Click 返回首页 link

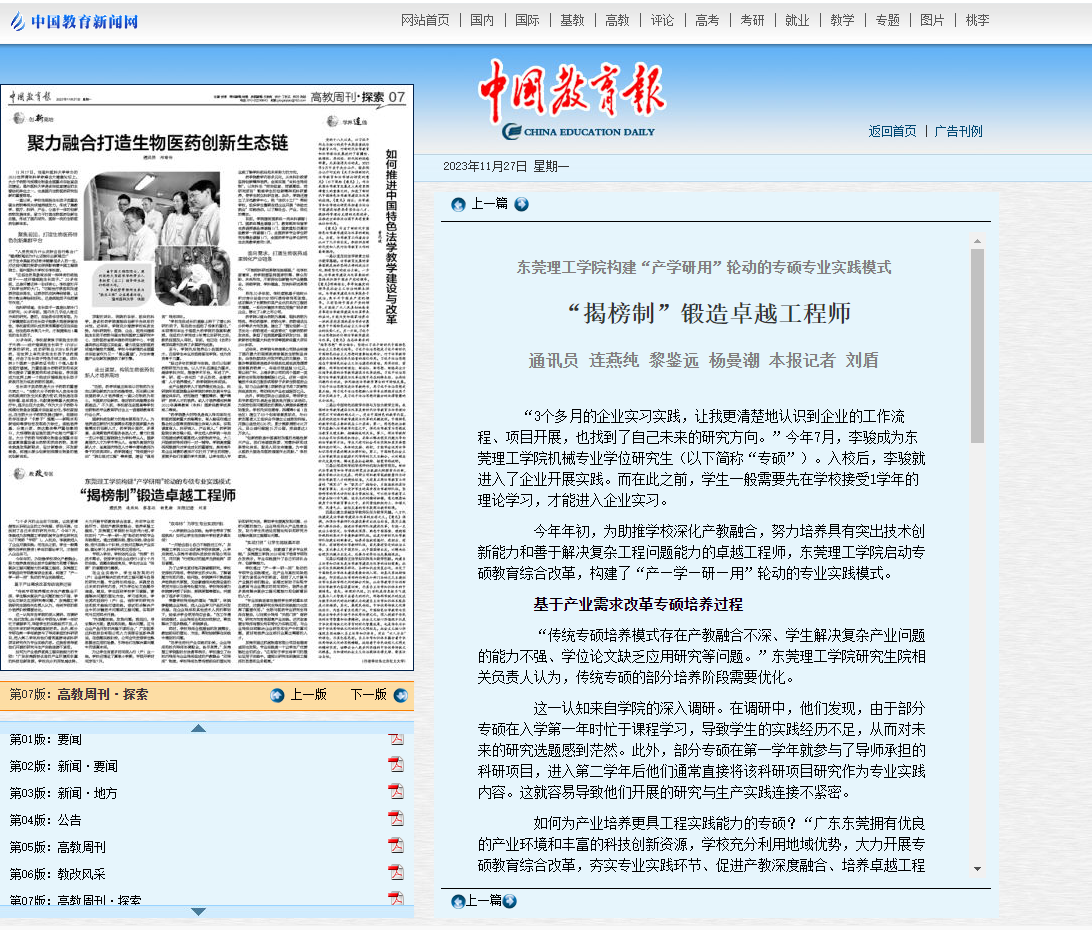pos(892,131)
